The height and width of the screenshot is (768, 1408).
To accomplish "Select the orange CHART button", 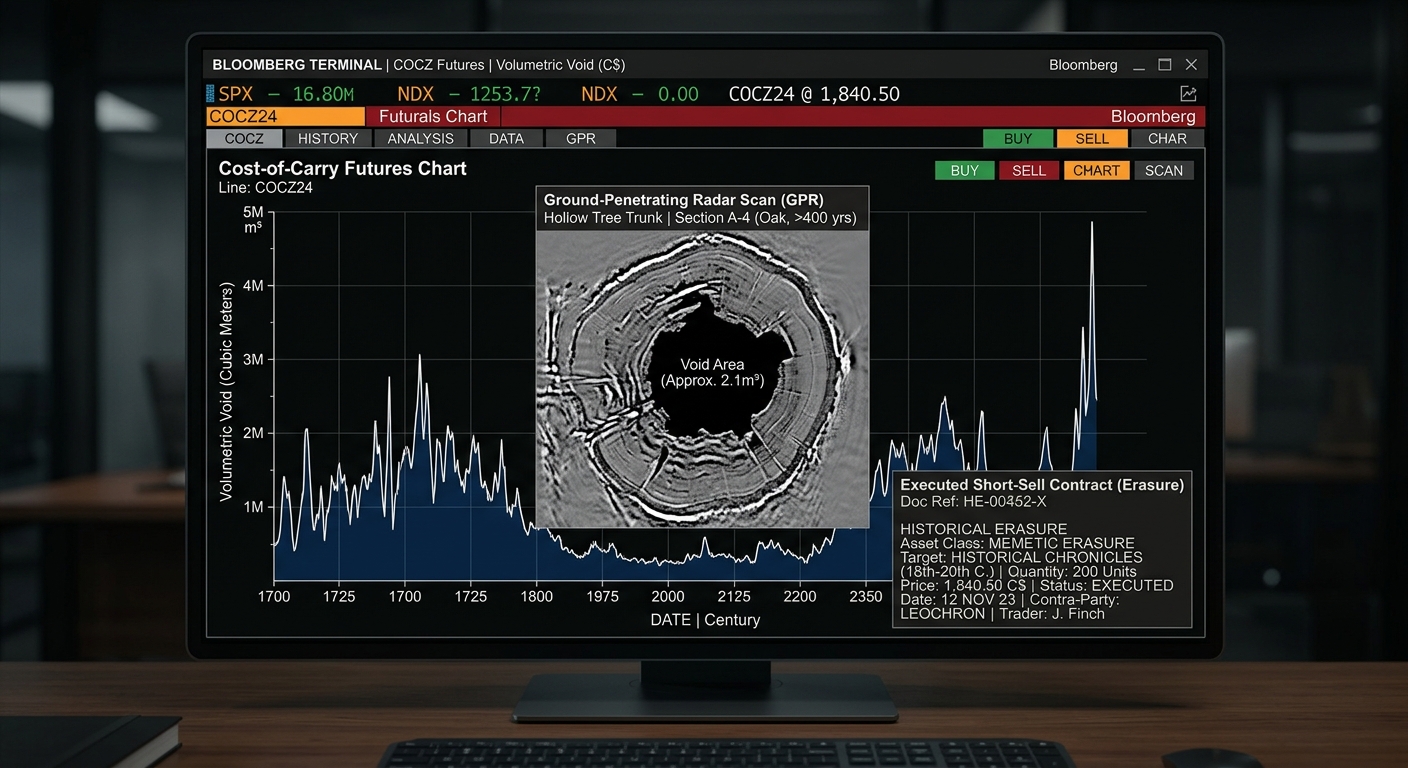I will tap(1097, 171).
